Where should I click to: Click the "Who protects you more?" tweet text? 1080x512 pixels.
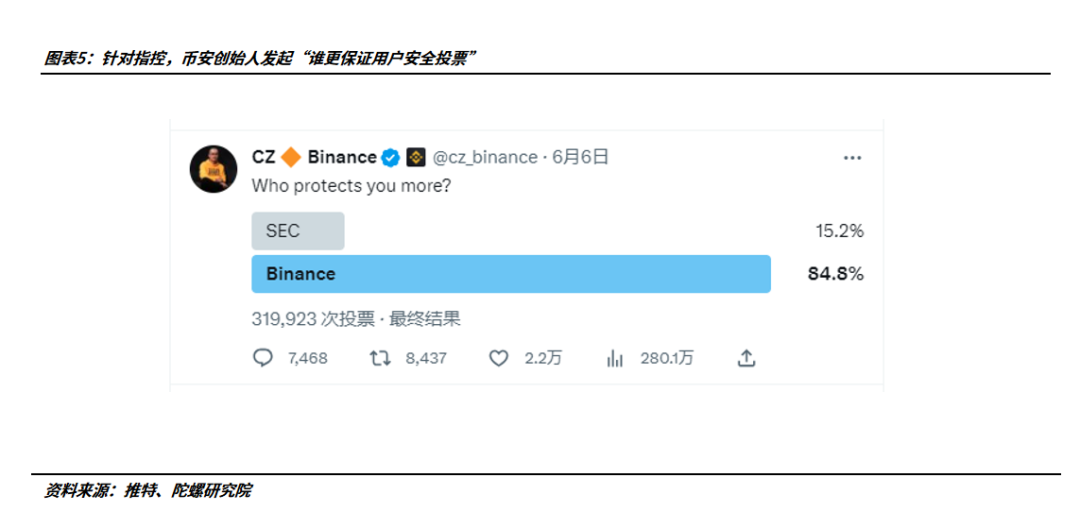350,186
